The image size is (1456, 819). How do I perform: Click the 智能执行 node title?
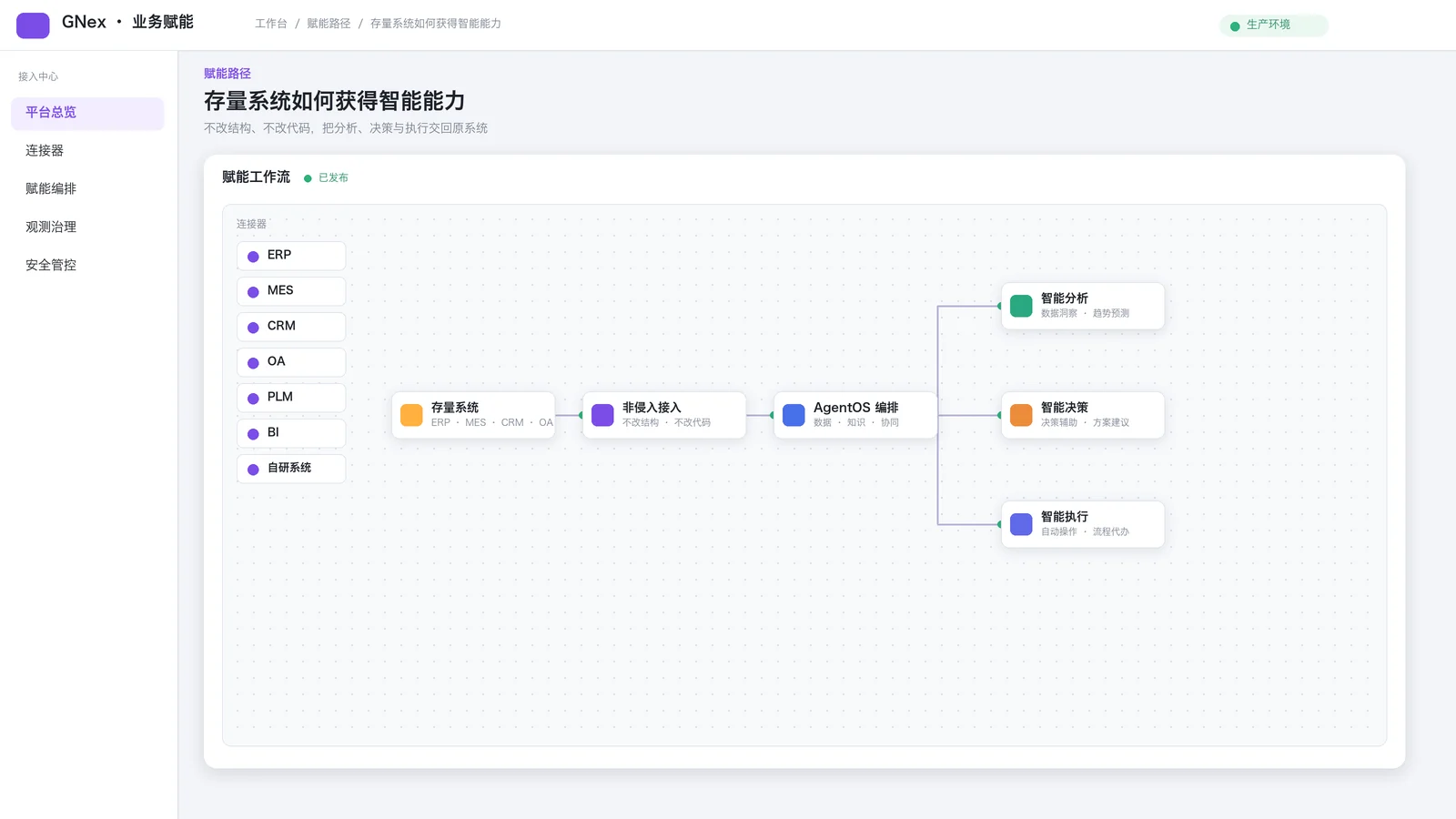(x=1065, y=517)
